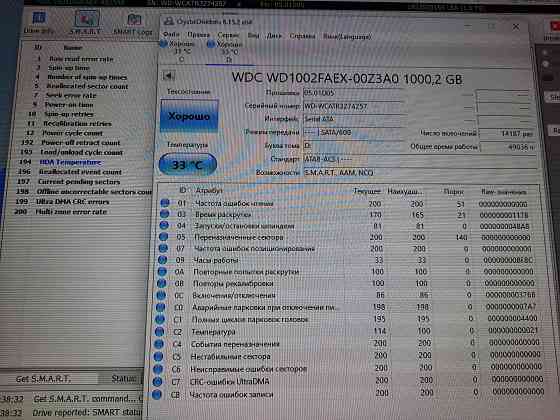This screenshot has width=560, height=420.
Task: Open the Файл menu in CrystalDiskInfo
Action: click(171, 35)
